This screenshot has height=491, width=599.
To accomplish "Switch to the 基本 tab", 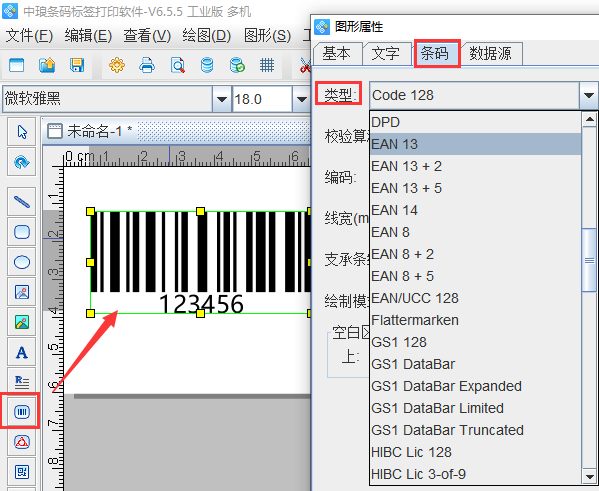I will pyautogui.click(x=337, y=53).
